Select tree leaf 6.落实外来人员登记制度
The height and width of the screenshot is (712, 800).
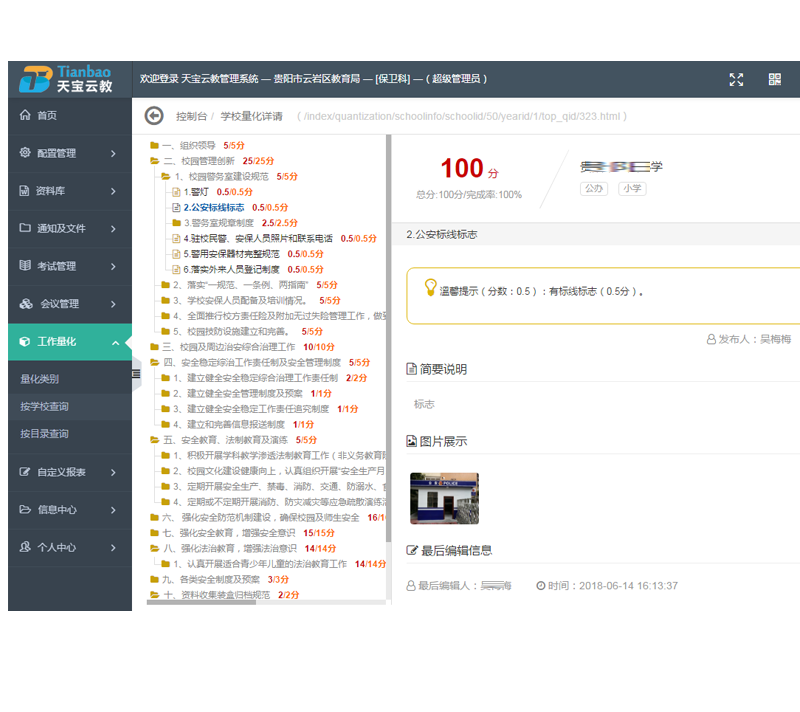click(232, 269)
